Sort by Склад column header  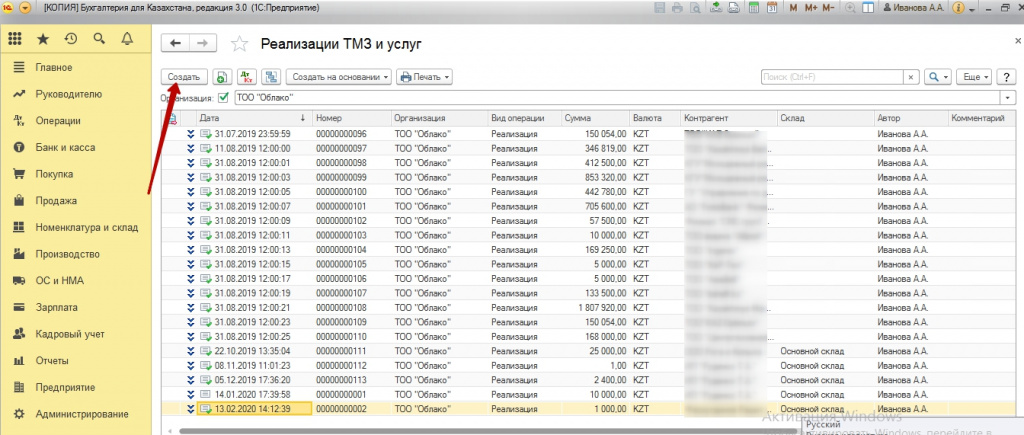(x=825, y=118)
